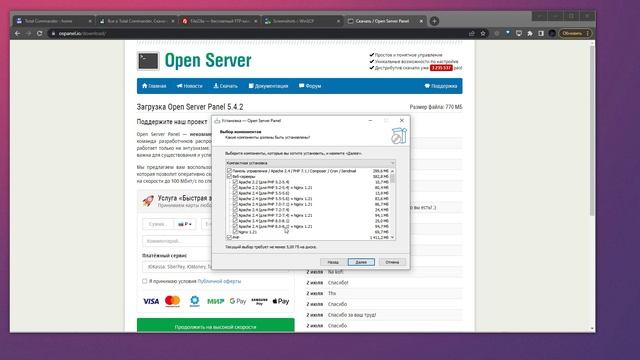
Task: Click the downloads counter red badge
Action: pyautogui.click(x=441, y=68)
